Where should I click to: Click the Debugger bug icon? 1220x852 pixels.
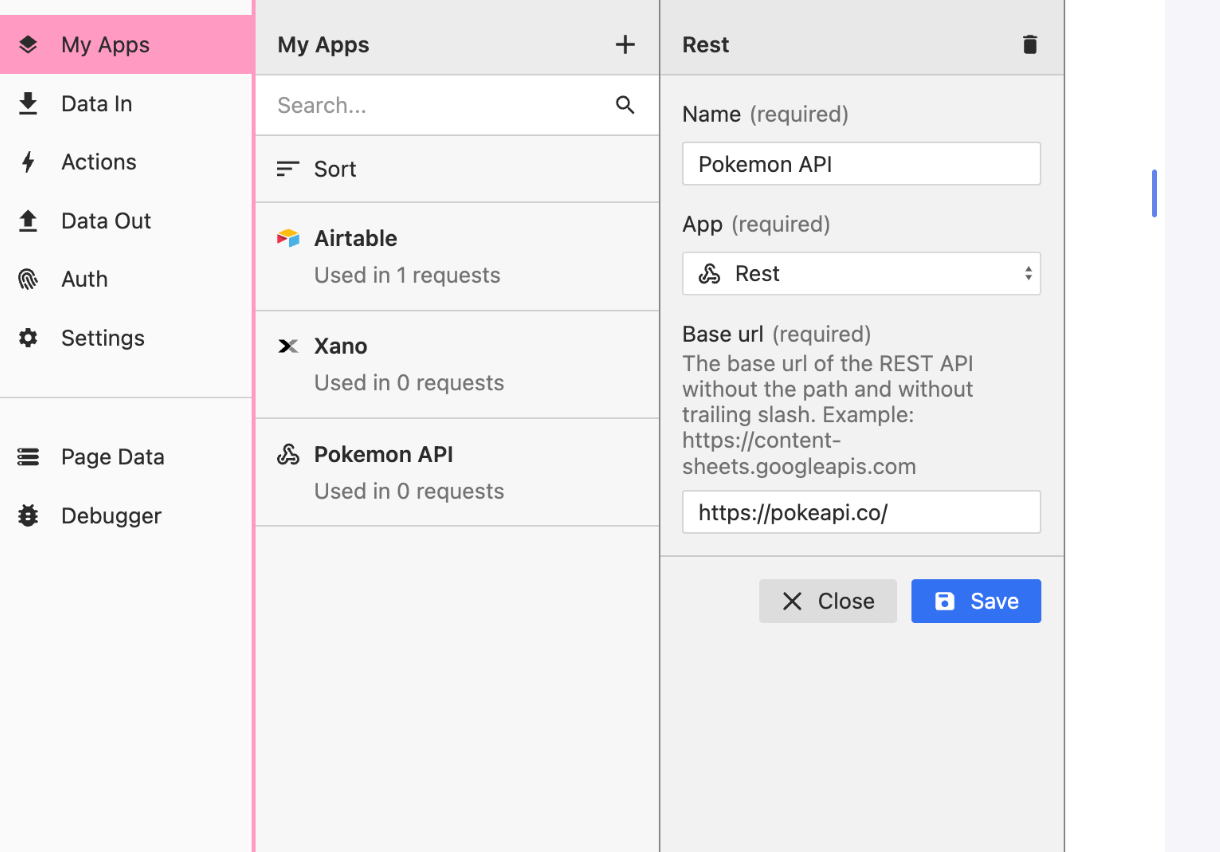[28, 516]
